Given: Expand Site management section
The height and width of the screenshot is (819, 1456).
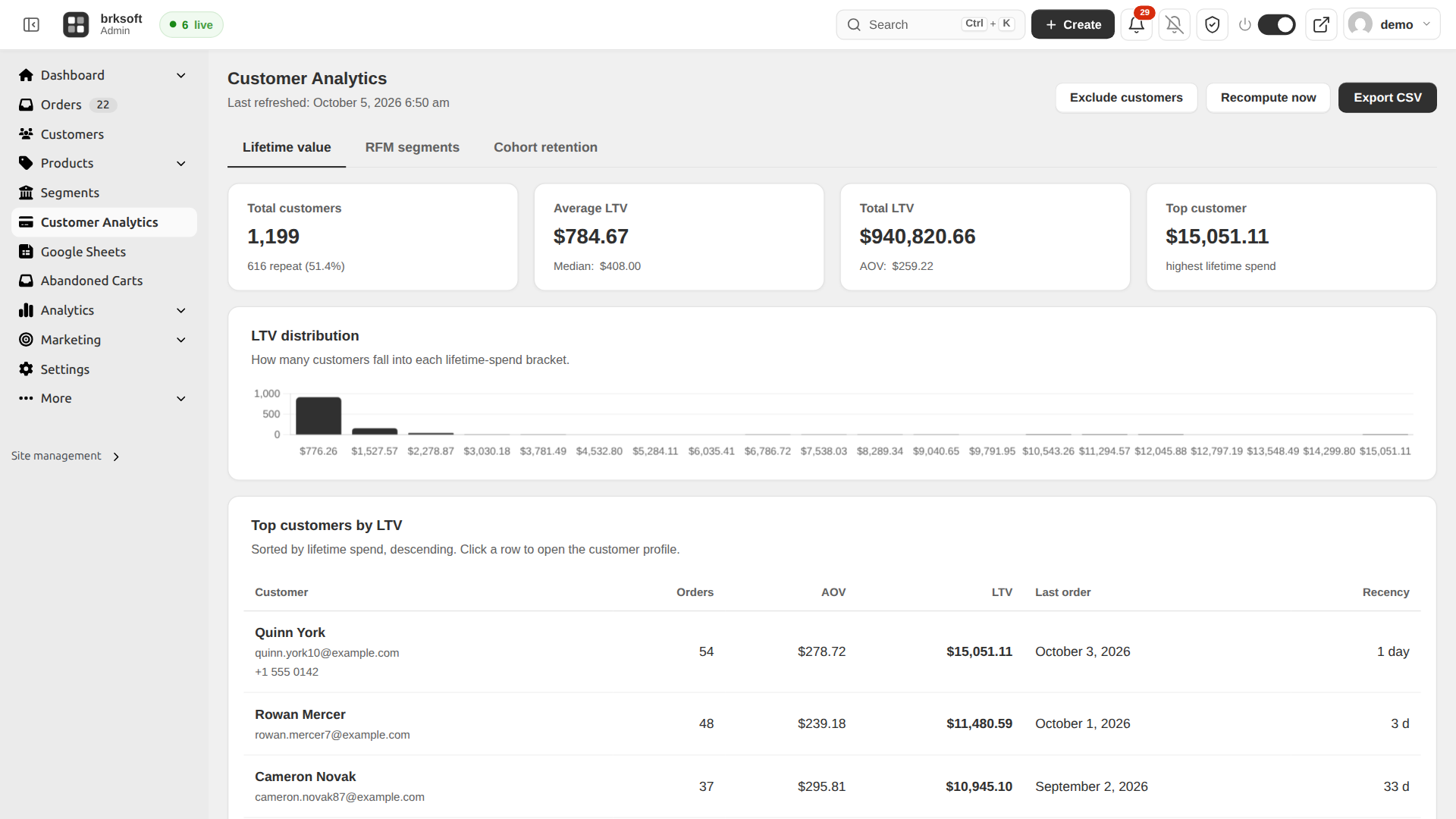Looking at the screenshot, I should (x=65, y=456).
